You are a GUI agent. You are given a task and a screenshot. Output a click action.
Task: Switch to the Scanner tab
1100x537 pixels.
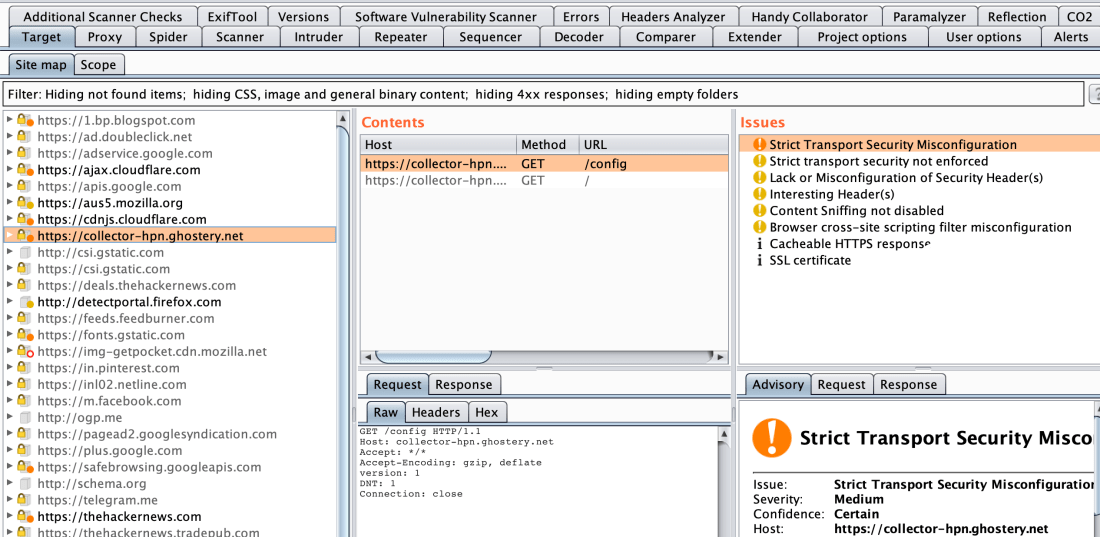(239, 37)
